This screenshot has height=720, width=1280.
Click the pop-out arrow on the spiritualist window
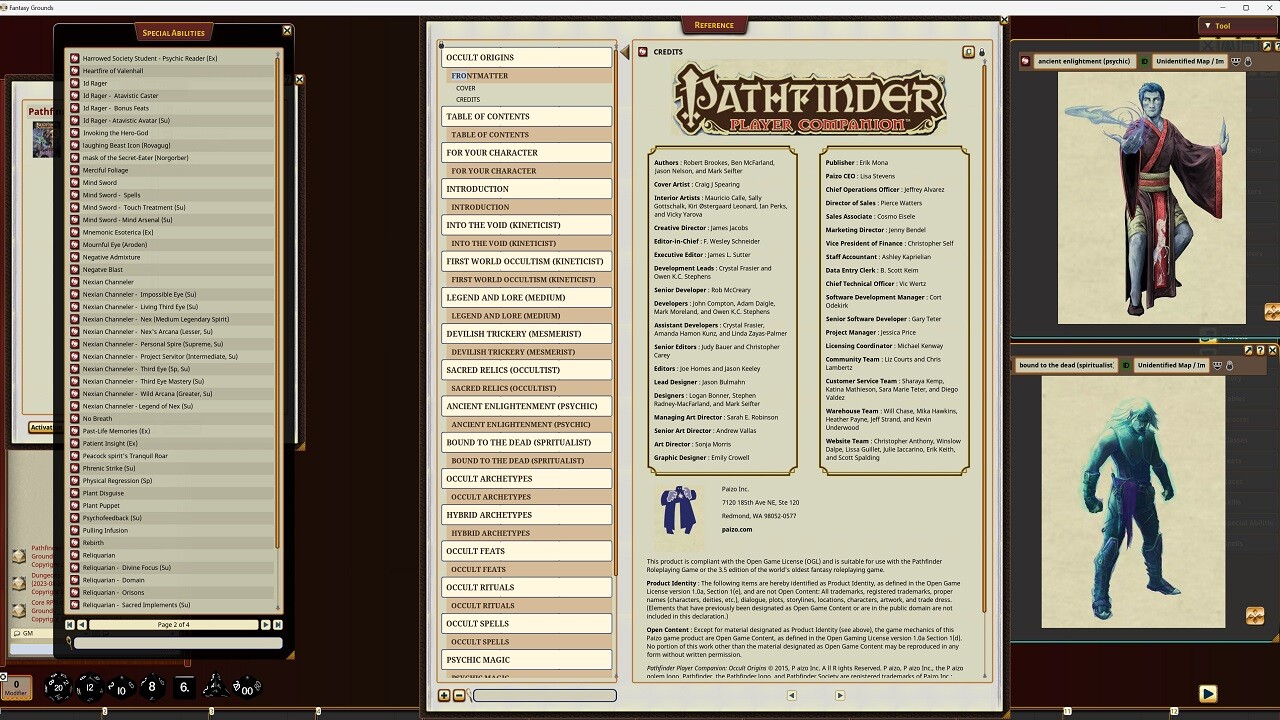coord(1248,350)
